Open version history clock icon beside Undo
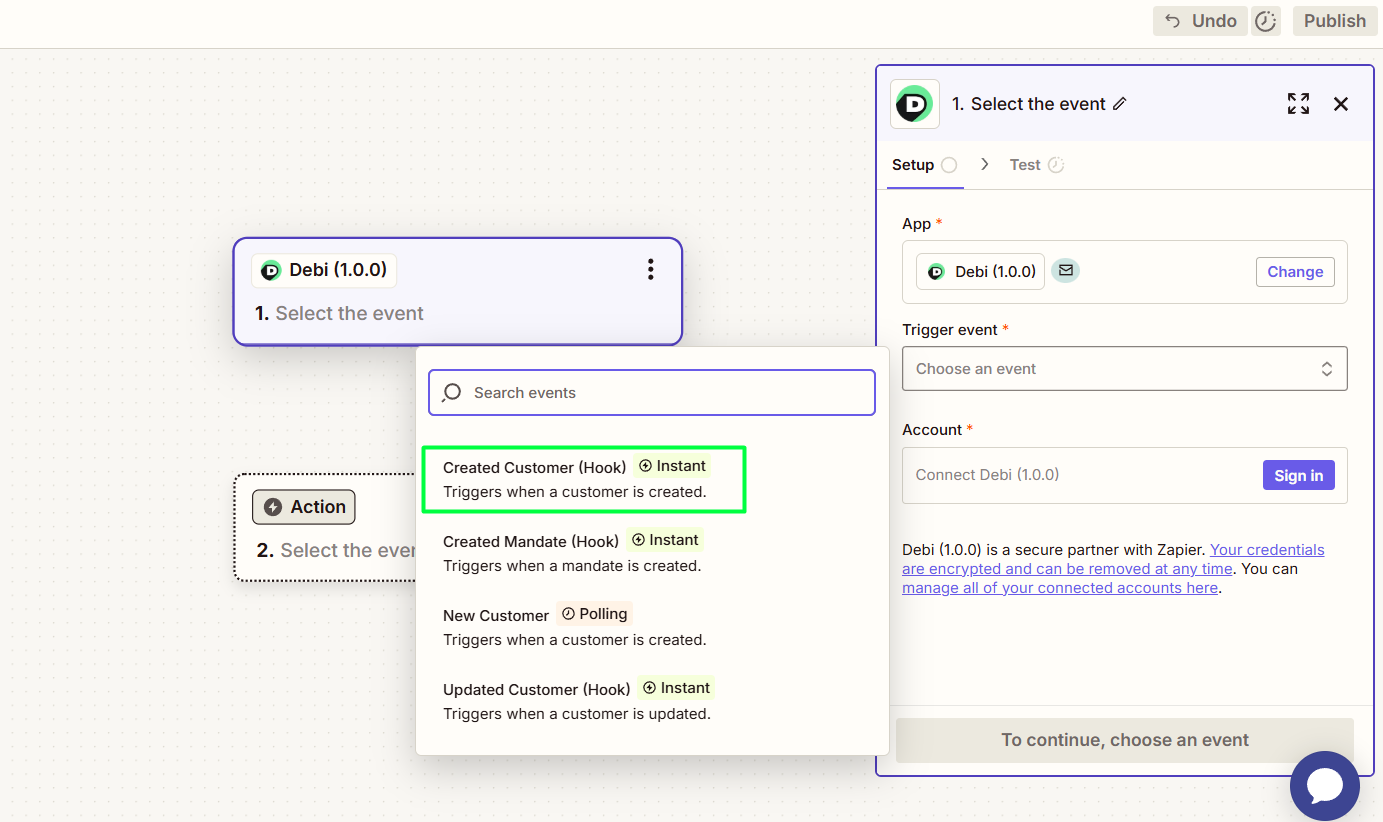This screenshot has height=822, width=1383. click(x=1266, y=21)
